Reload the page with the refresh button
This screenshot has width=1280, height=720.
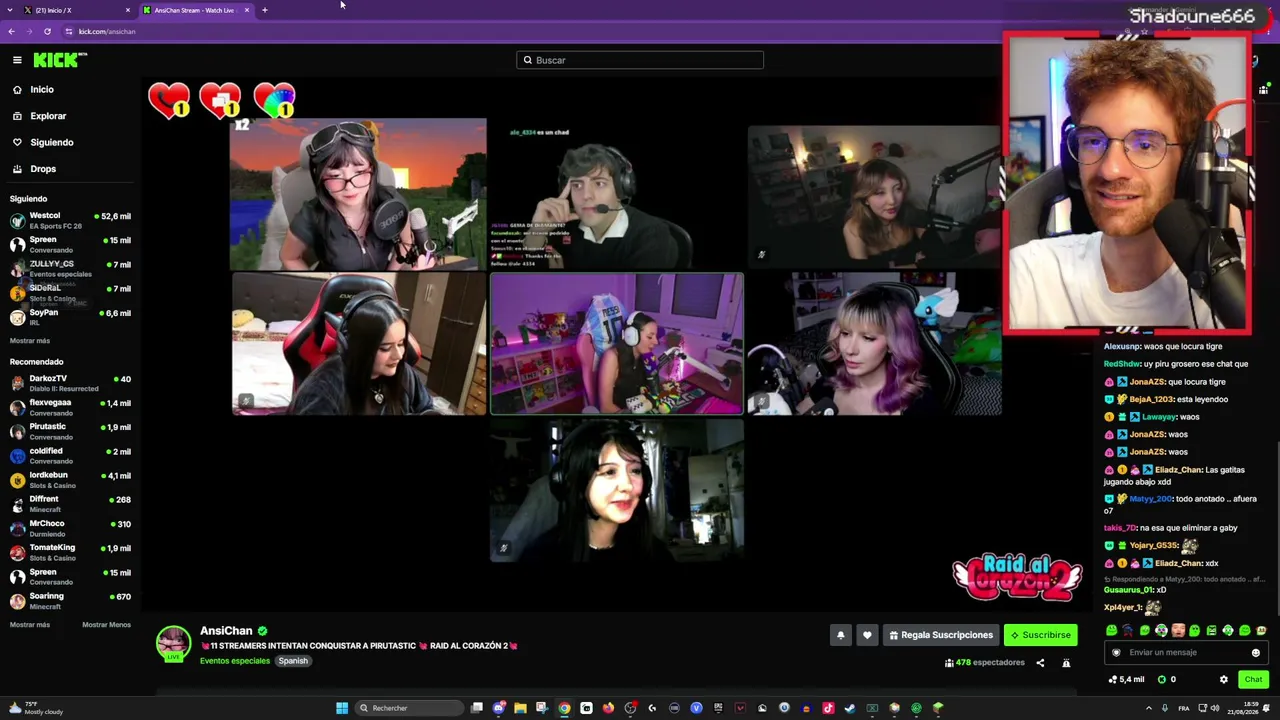tap(47, 32)
